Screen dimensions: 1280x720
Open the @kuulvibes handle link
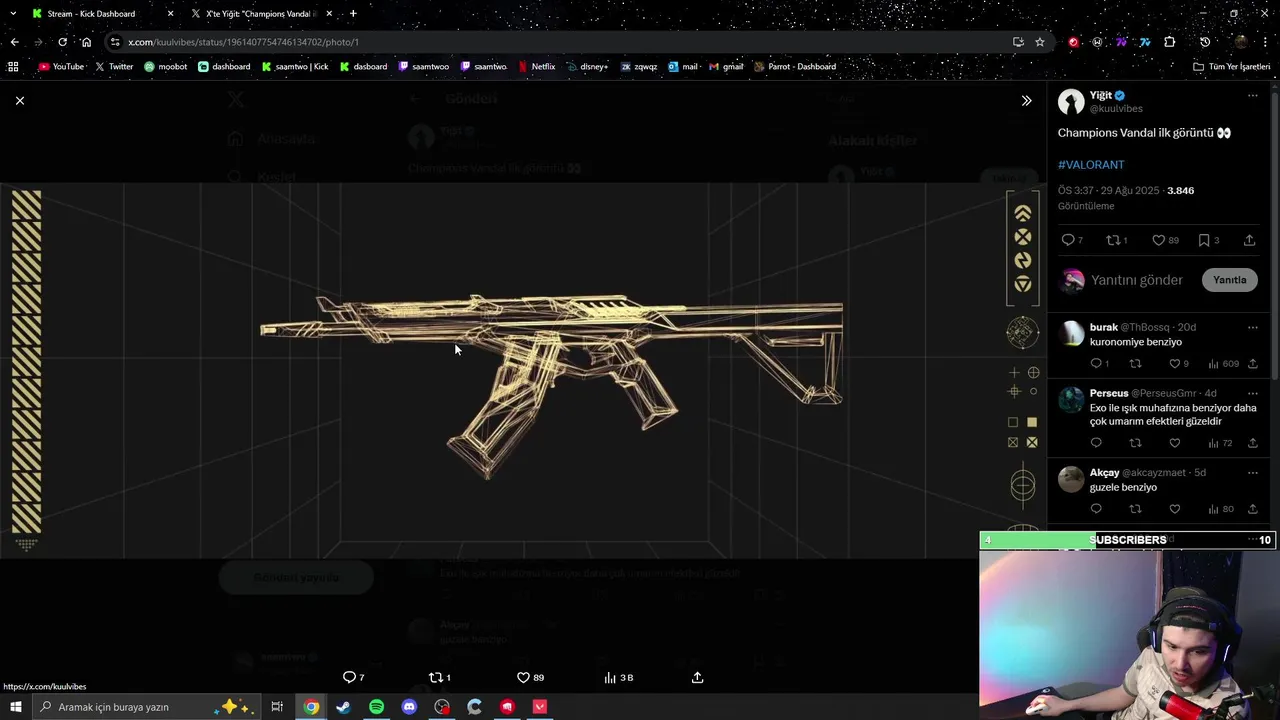tap(1116, 108)
